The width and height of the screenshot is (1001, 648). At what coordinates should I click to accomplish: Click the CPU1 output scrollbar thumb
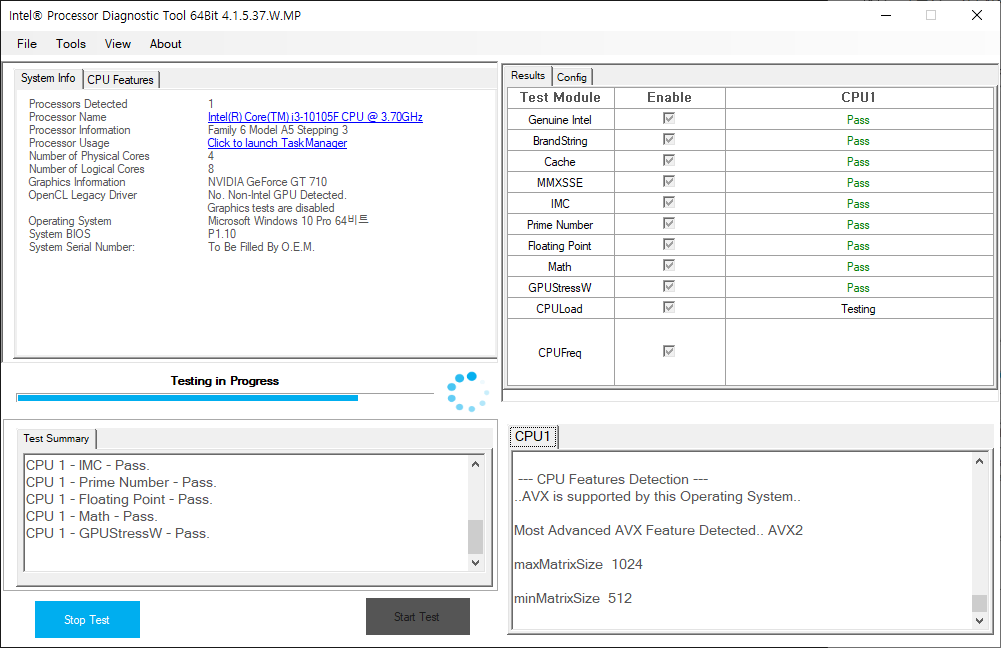pos(979,603)
